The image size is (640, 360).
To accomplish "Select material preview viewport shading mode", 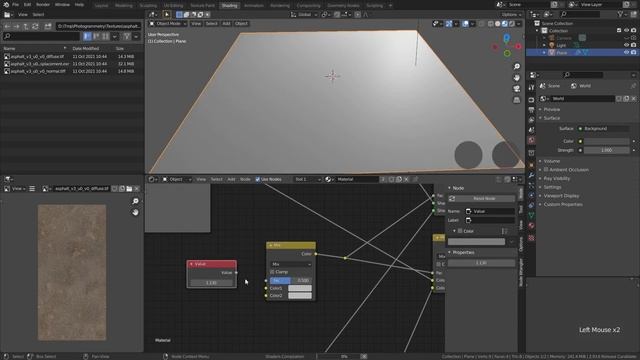I will (x=504, y=24).
